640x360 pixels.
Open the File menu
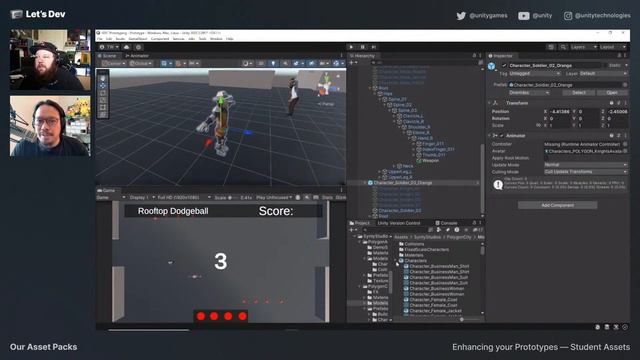pyautogui.click(x=100, y=39)
